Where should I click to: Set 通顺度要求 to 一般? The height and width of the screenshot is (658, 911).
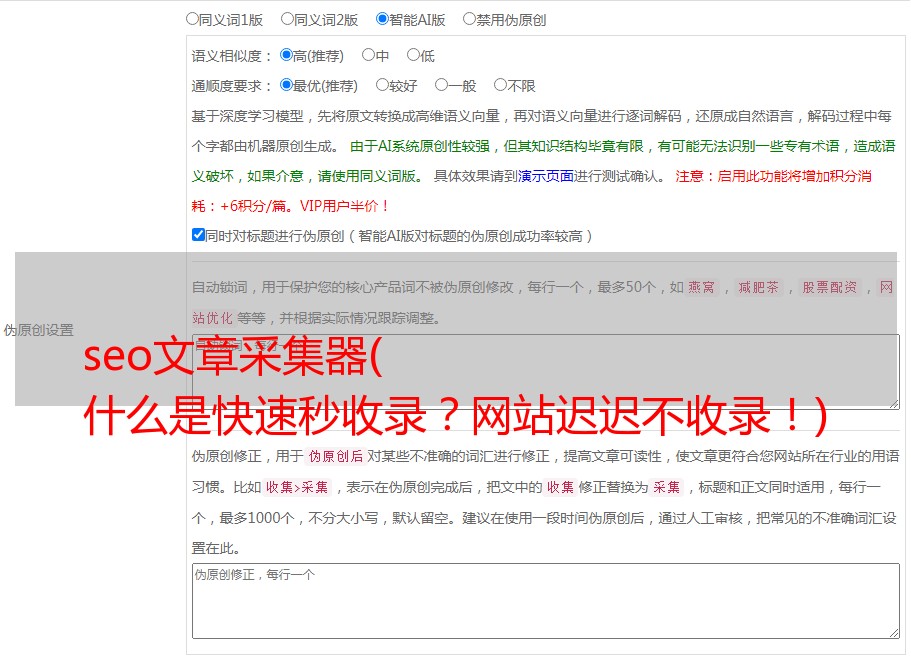tap(441, 85)
